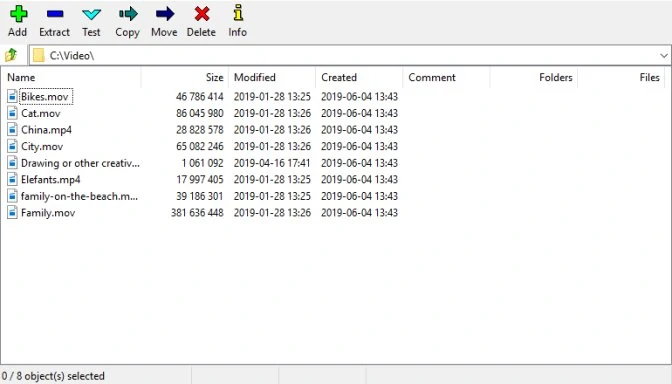This screenshot has height=384, width=672.
Task: Click the file icon beside Drawing or other creativ...
Action: pyautogui.click(x=12, y=163)
